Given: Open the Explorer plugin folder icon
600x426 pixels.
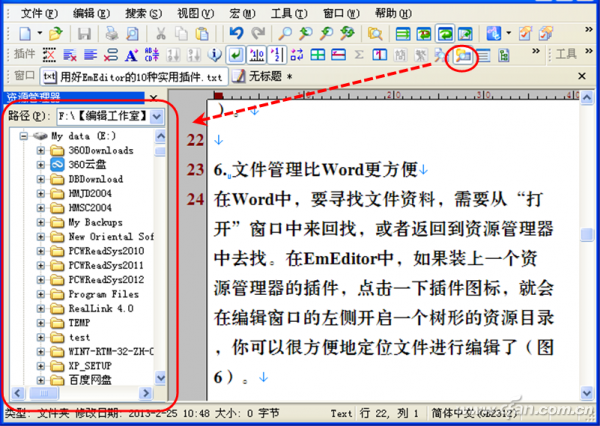Looking at the screenshot, I should click(463, 56).
